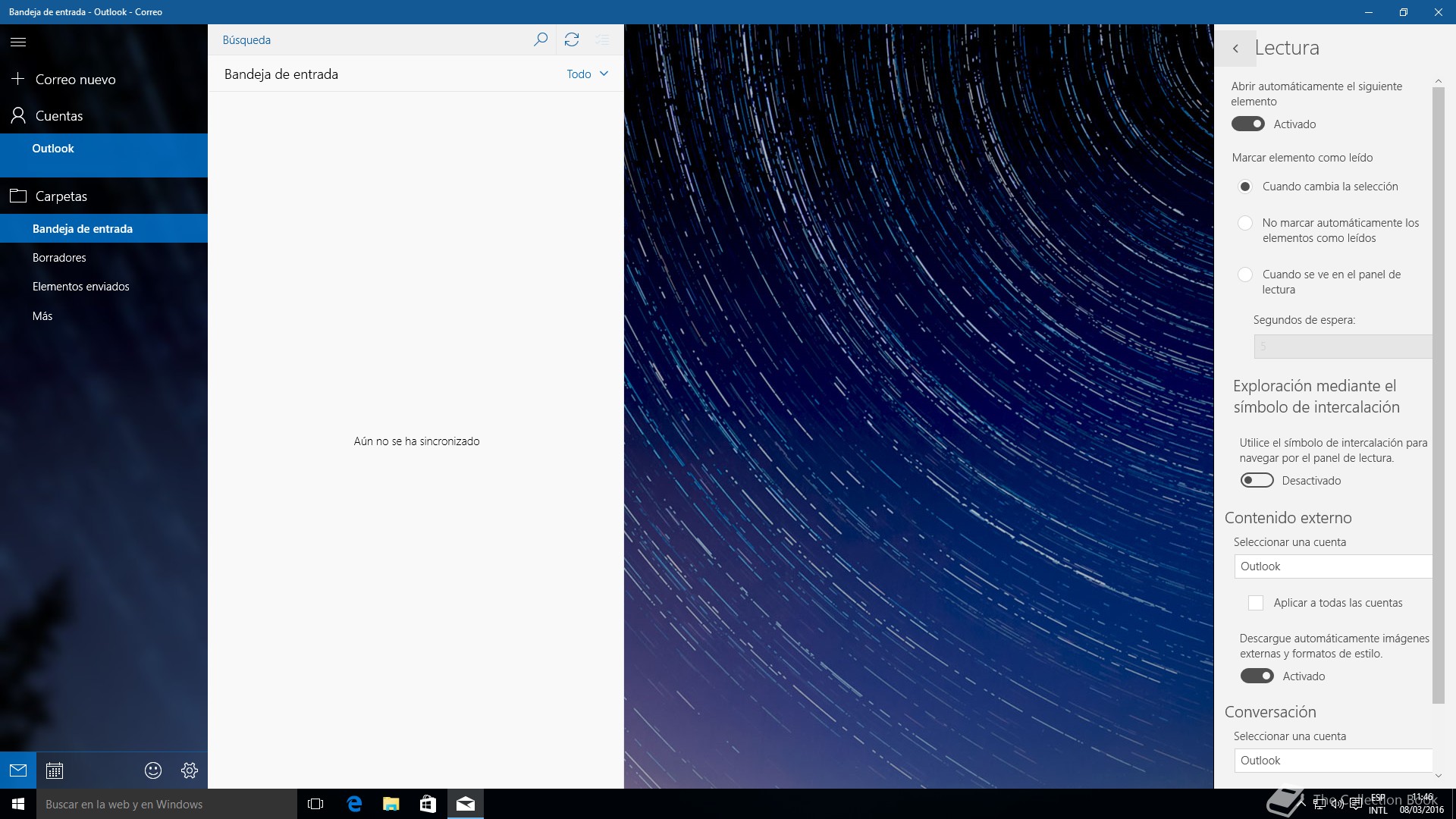Viewport: 1456px width, 819px height.
Task: Go back from Lectura settings
Action: [x=1235, y=49]
